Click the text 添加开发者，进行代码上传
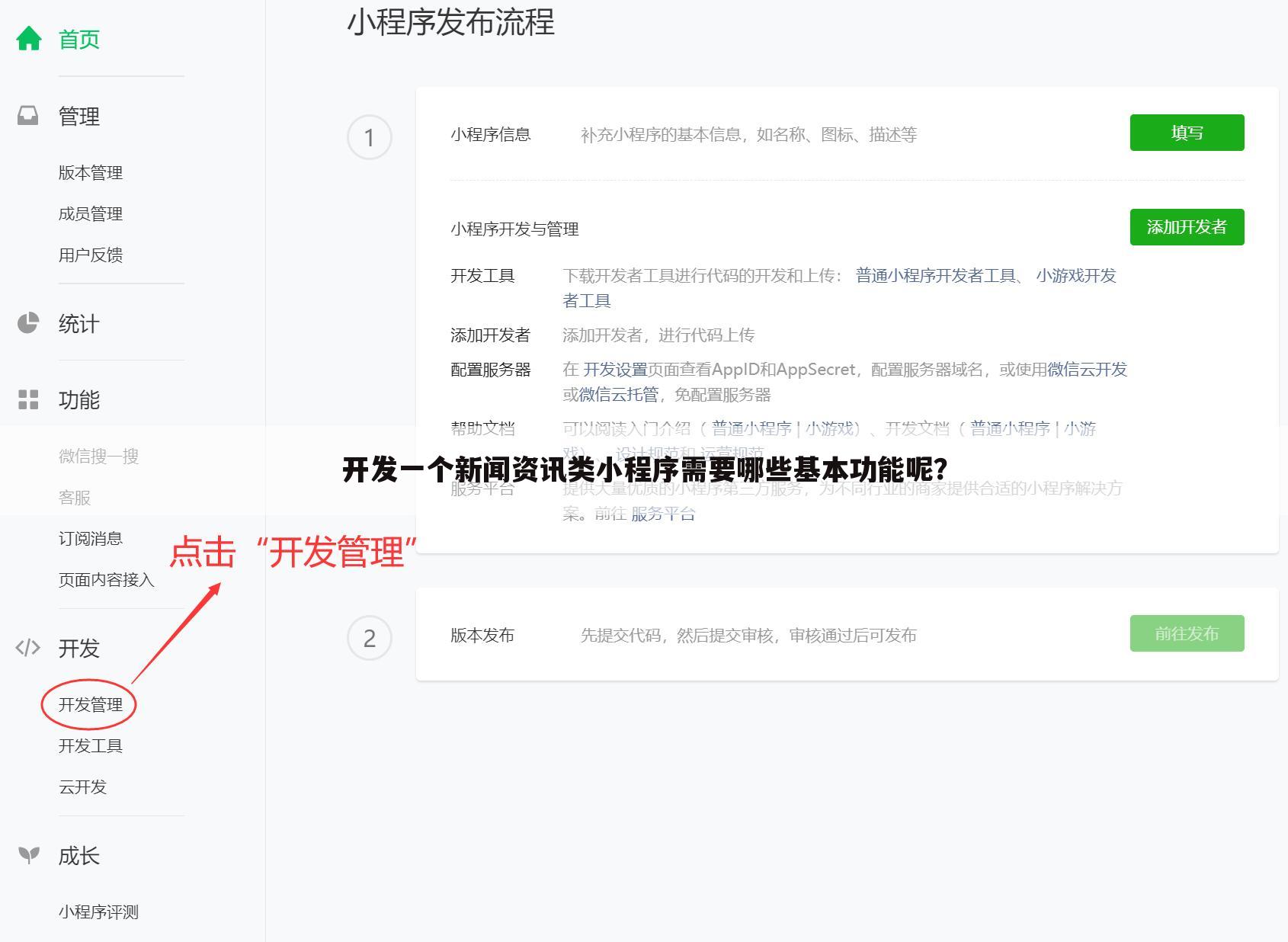The image size is (1288, 942). pos(658,335)
